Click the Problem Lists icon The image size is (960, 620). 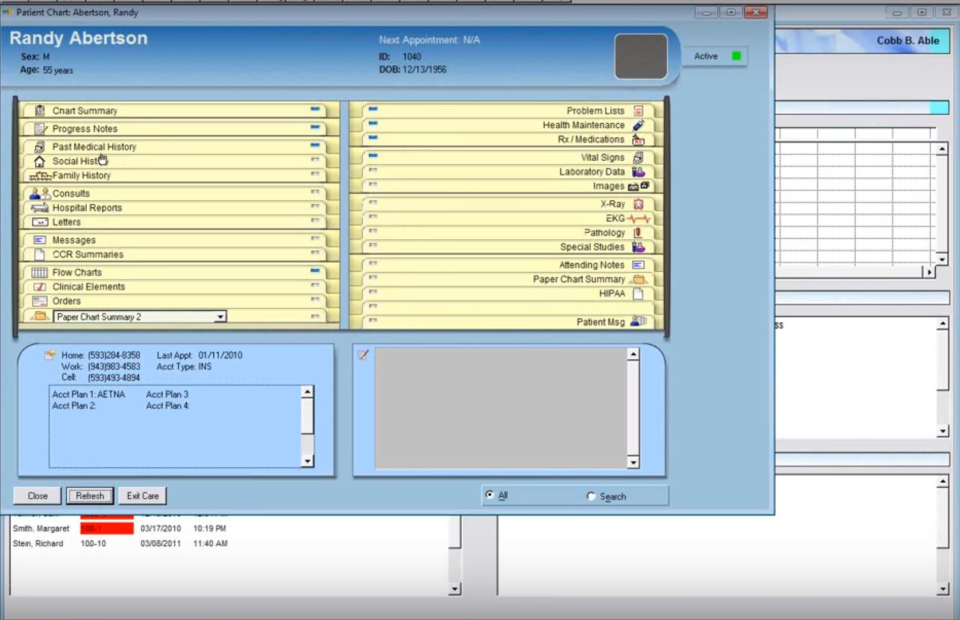pyautogui.click(x=639, y=111)
